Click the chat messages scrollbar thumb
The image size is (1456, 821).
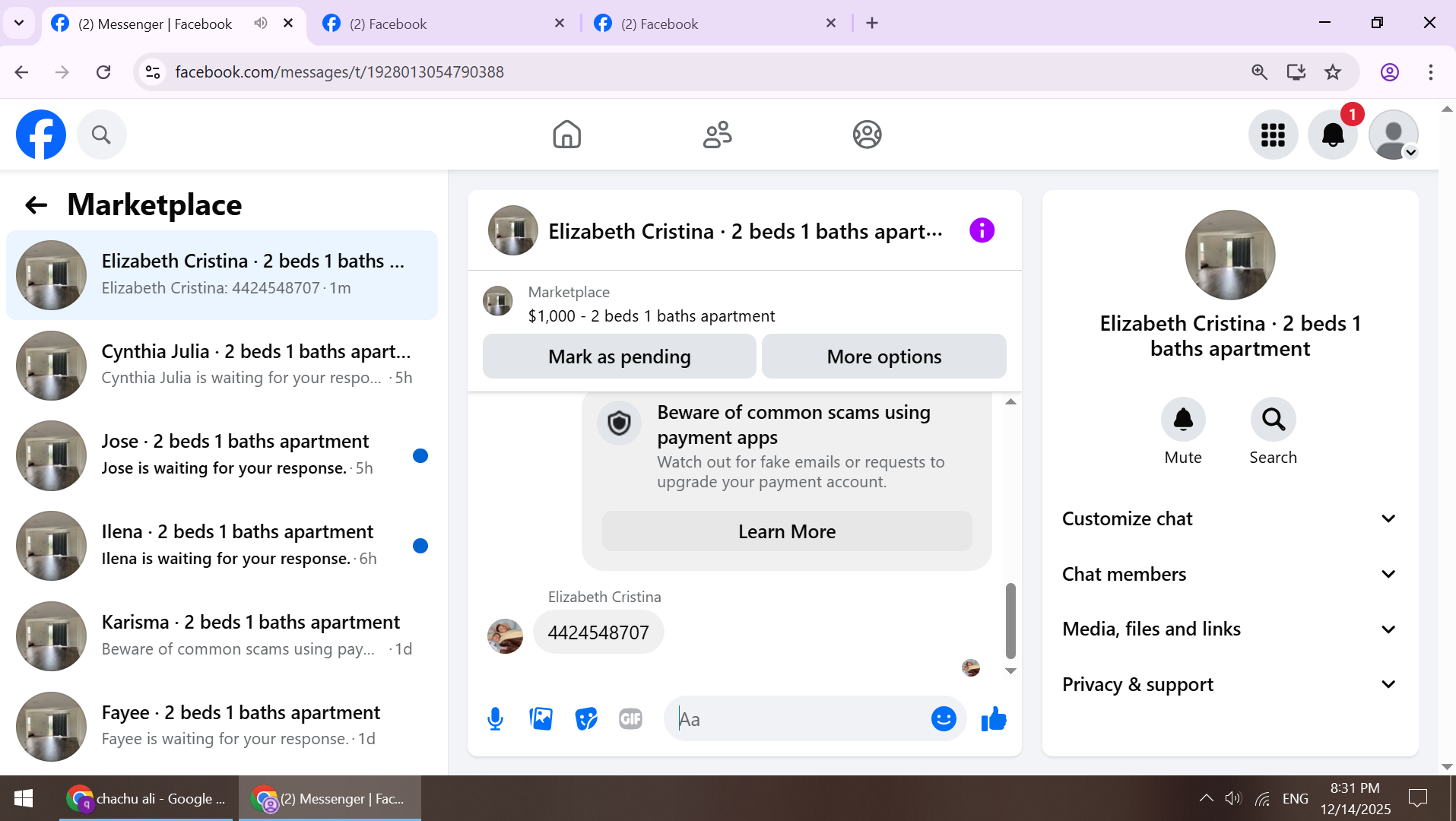(1010, 620)
